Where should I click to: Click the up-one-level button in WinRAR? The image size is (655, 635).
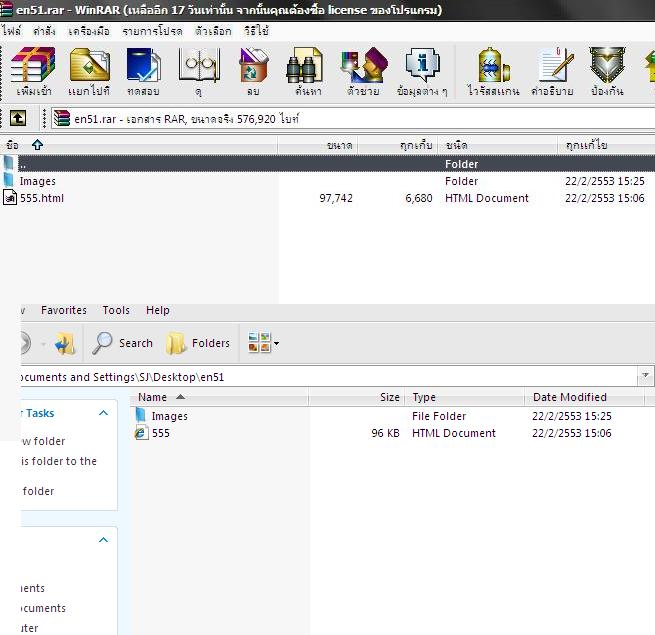coord(18,118)
